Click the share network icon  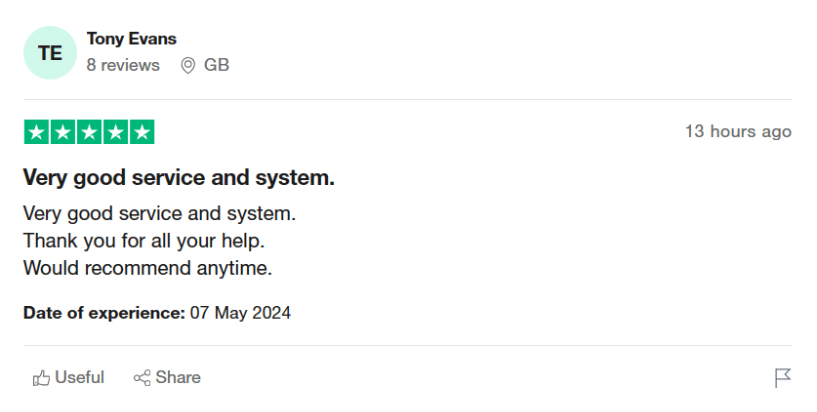coord(142,378)
